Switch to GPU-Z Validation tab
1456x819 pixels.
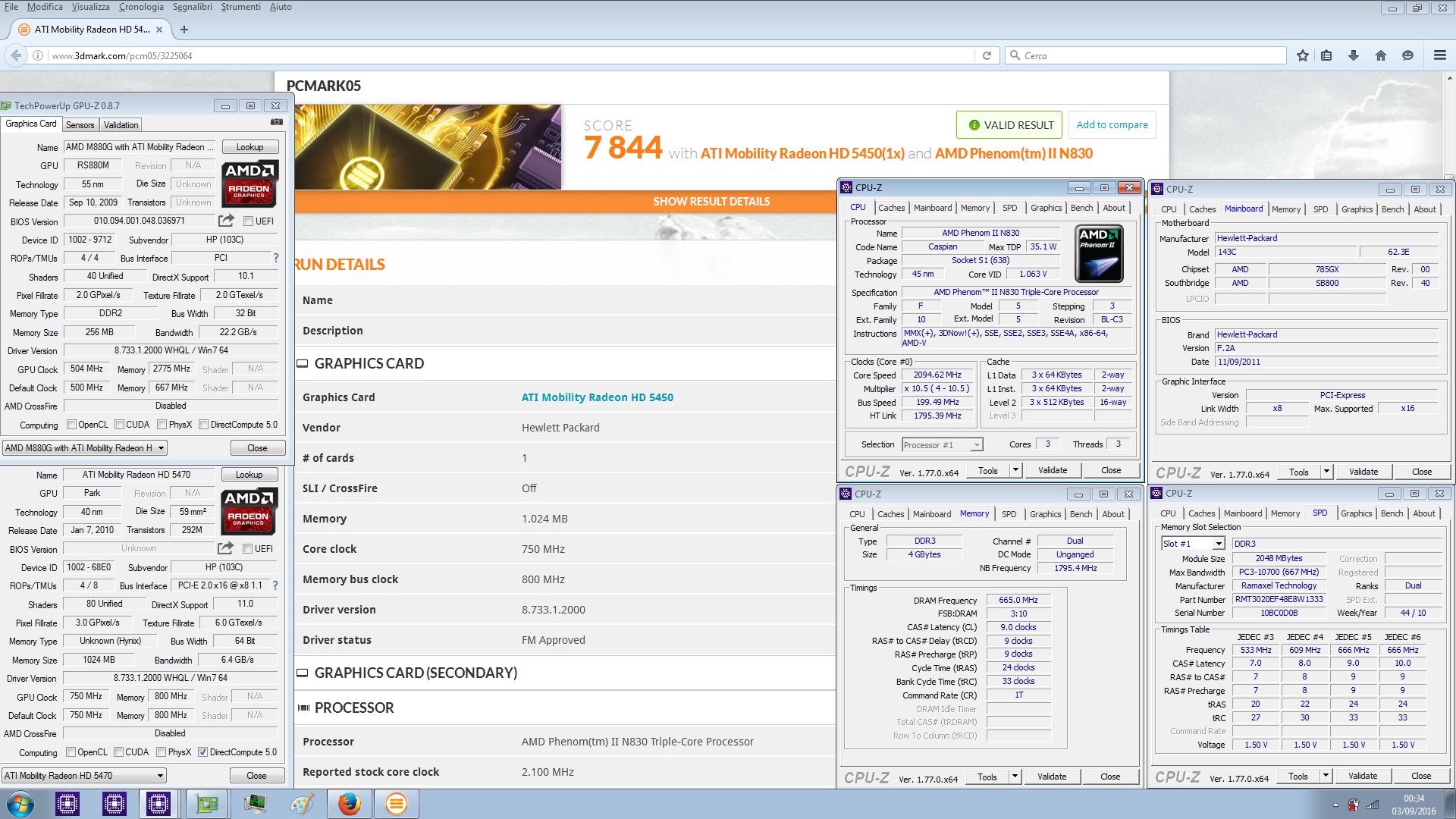click(x=121, y=125)
